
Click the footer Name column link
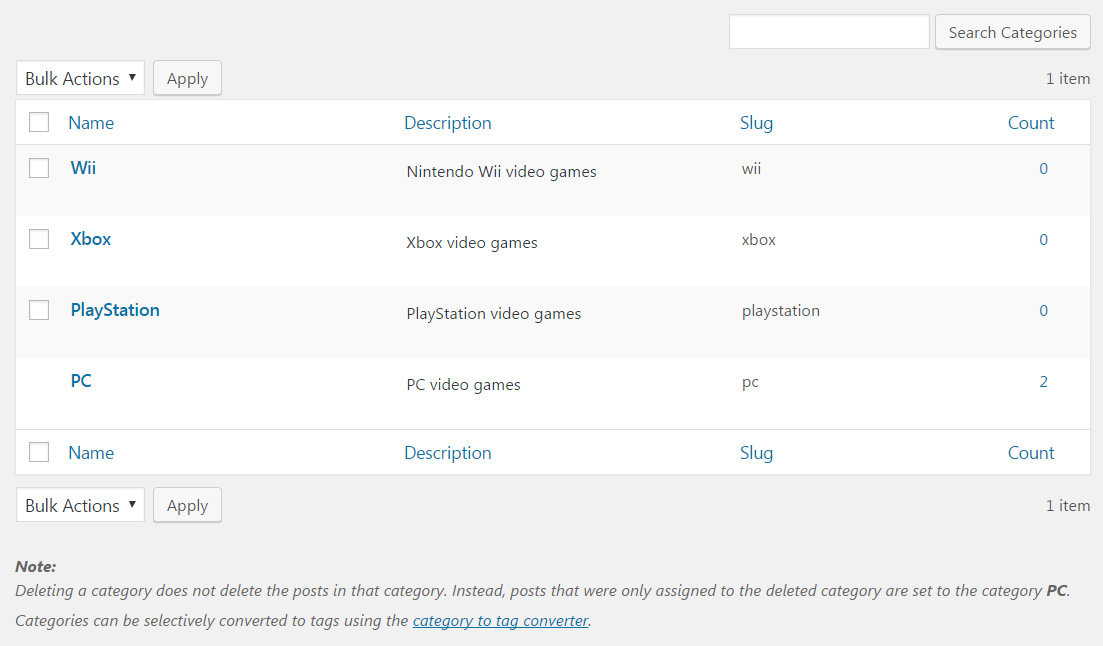91,453
